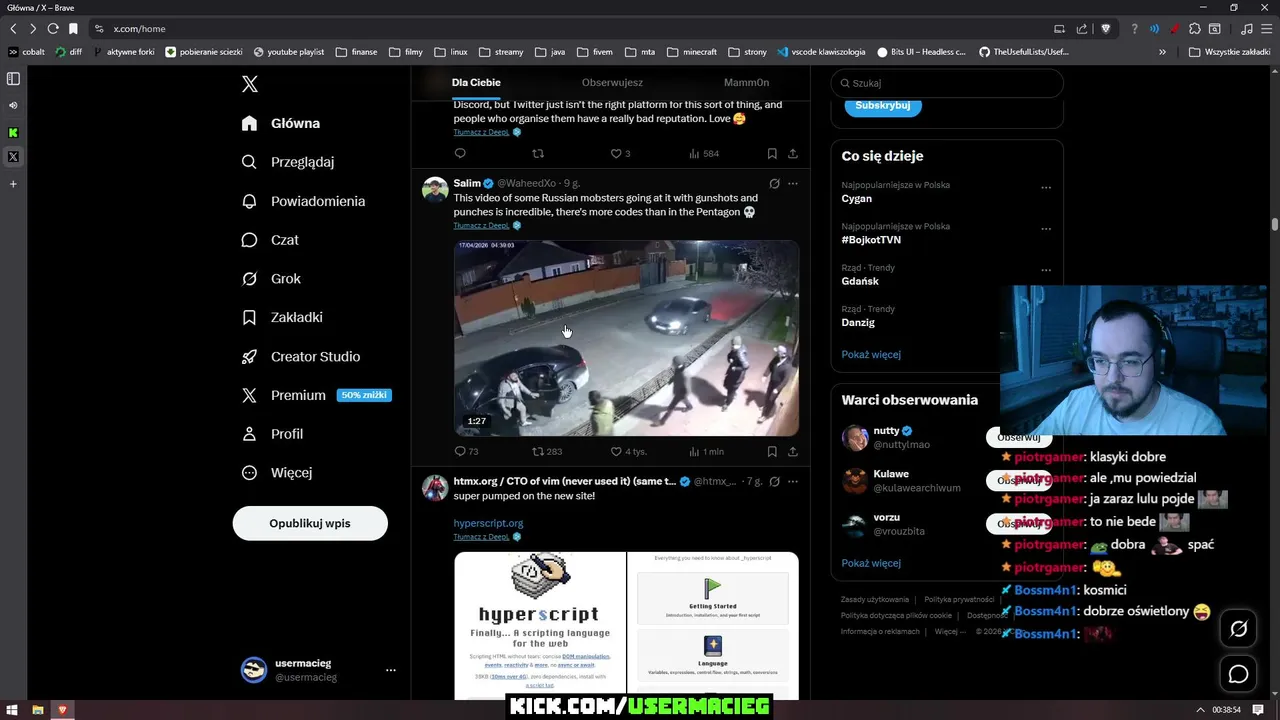Like Salim's post showing 4 tys.
This screenshot has width=1280, height=720.
click(628, 451)
